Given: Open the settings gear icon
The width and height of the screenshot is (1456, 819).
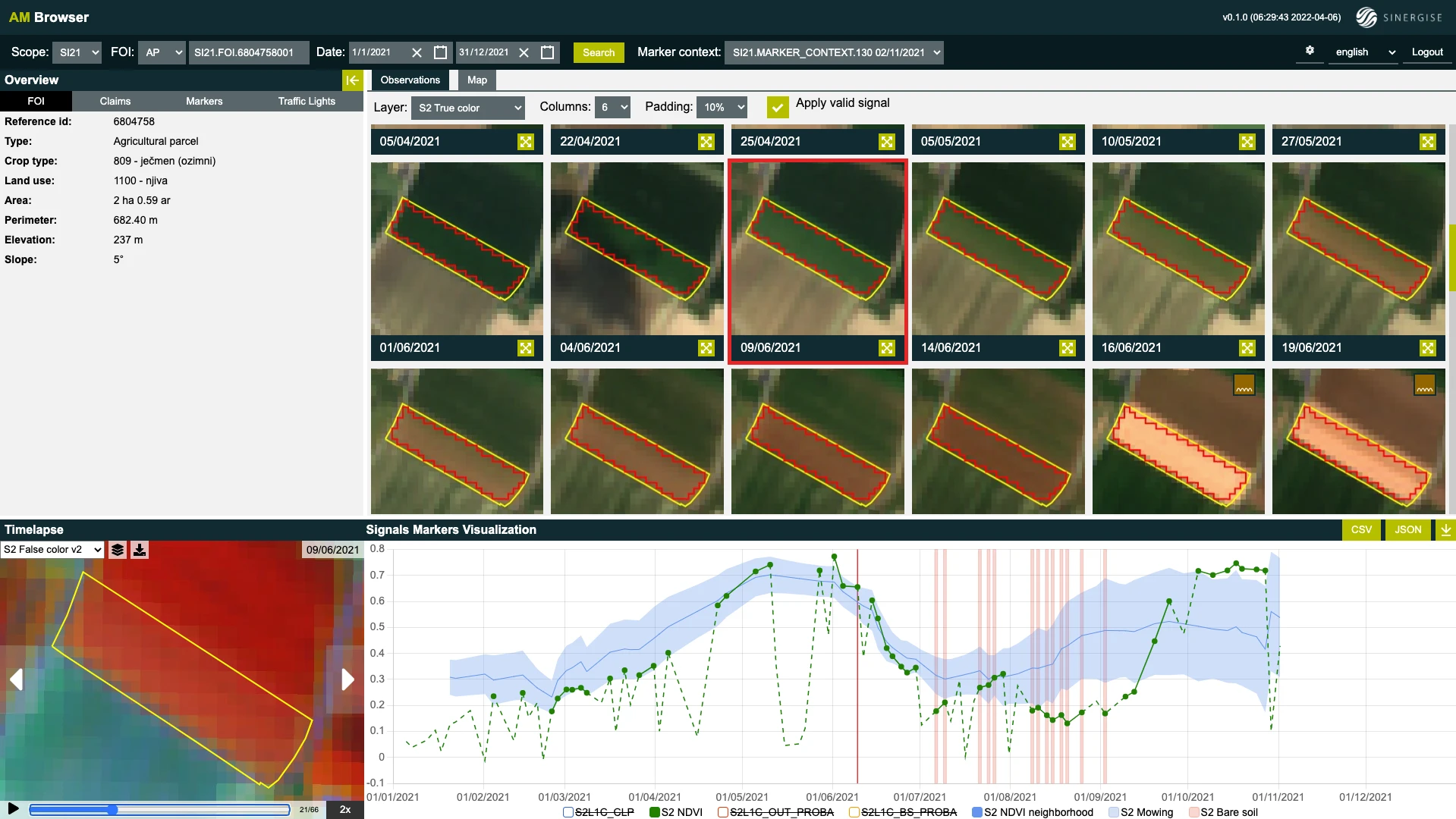Looking at the screenshot, I should click(x=1310, y=51).
